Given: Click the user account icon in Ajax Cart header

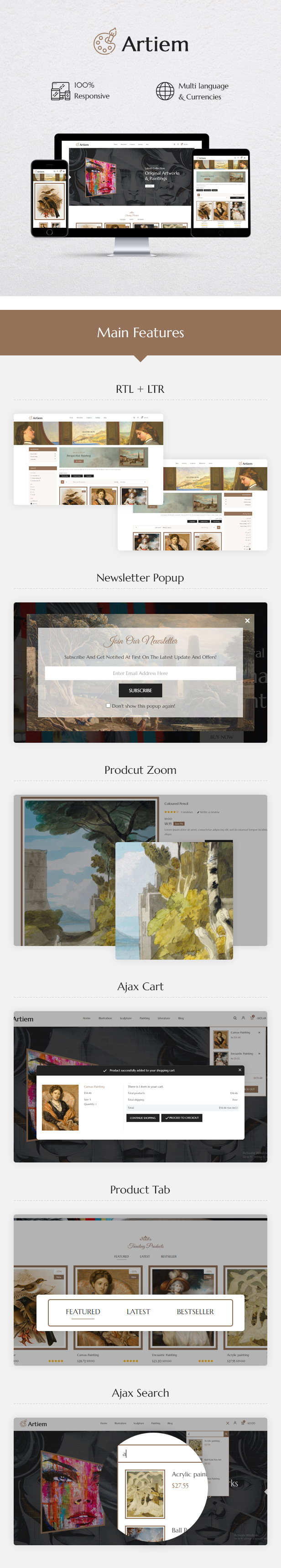Looking at the screenshot, I should (x=243, y=1018).
